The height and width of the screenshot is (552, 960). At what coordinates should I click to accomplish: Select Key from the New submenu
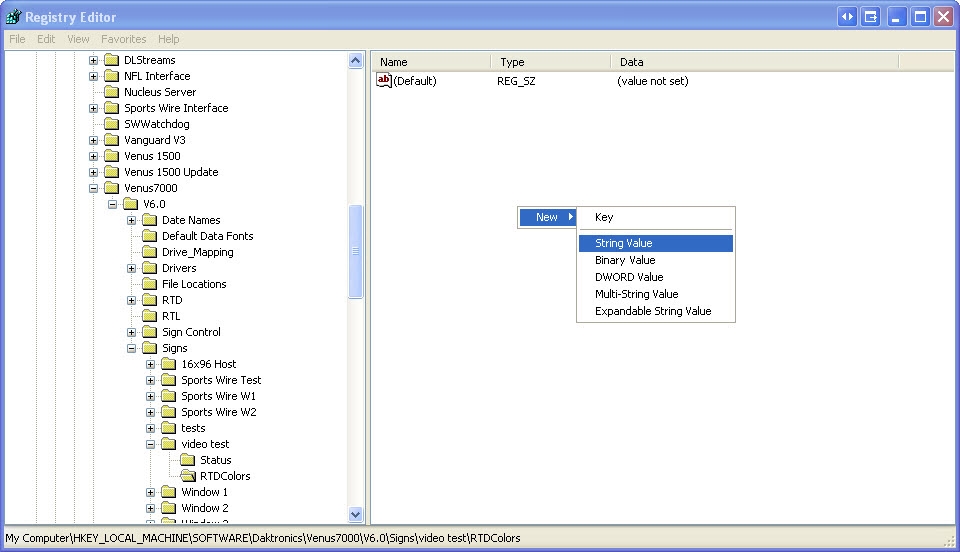604,217
